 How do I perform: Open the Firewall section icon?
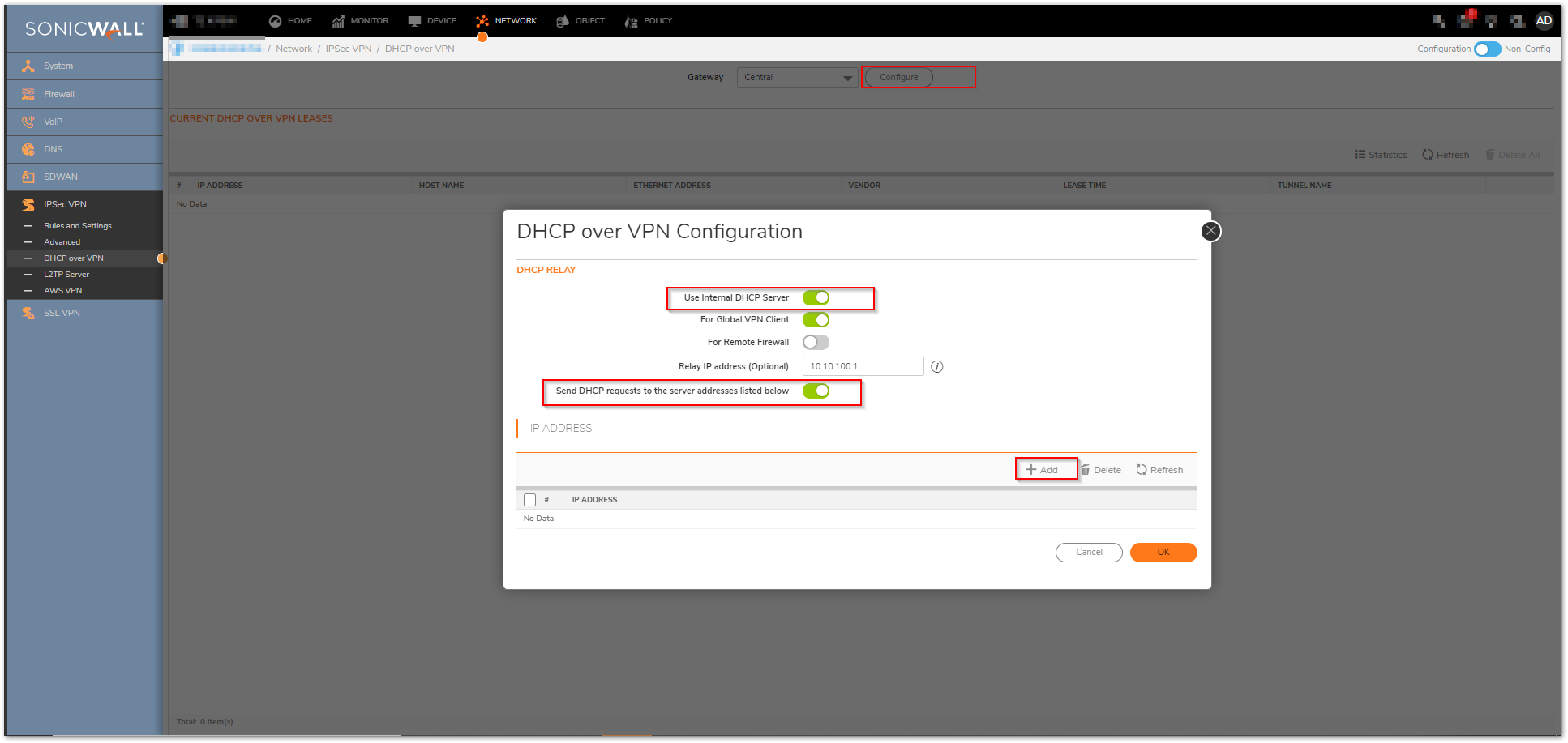pyautogui.click(x=28, y=94)
